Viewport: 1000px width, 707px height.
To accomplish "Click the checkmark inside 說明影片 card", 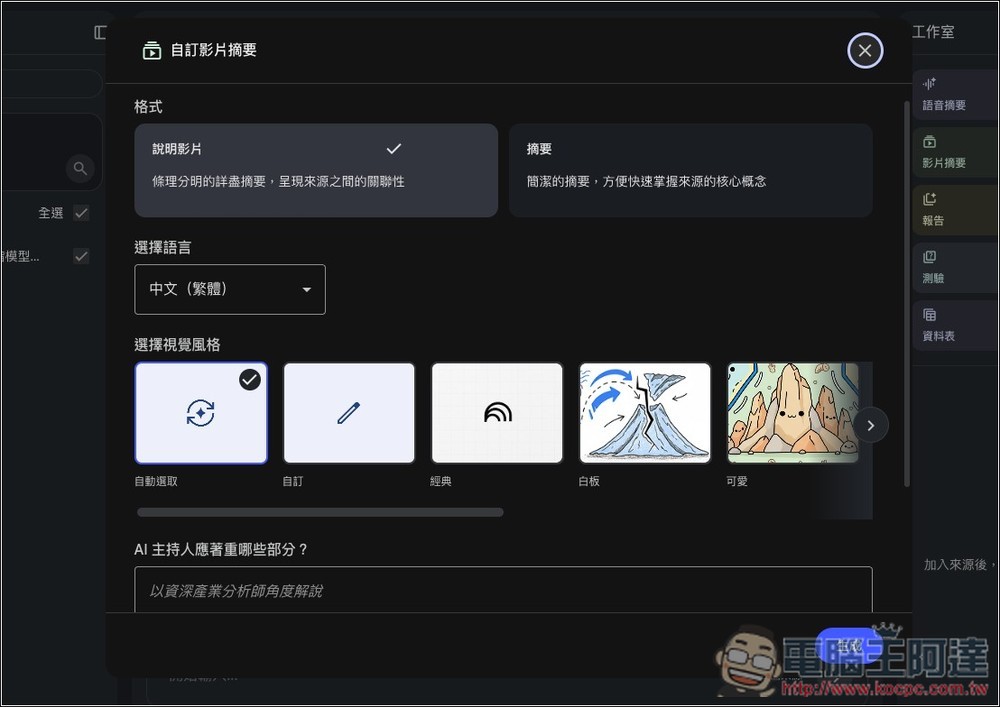I will [x=394, y=149].
